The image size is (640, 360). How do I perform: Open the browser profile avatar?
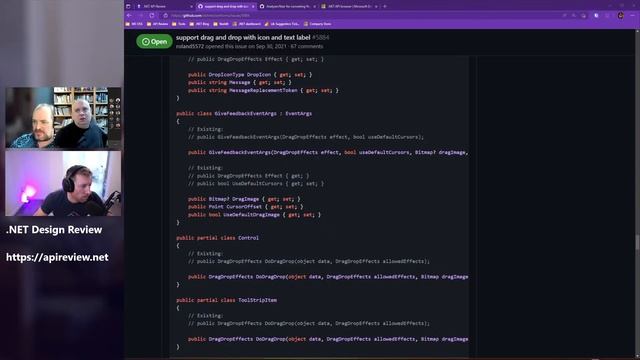click(x=620, y=16)
